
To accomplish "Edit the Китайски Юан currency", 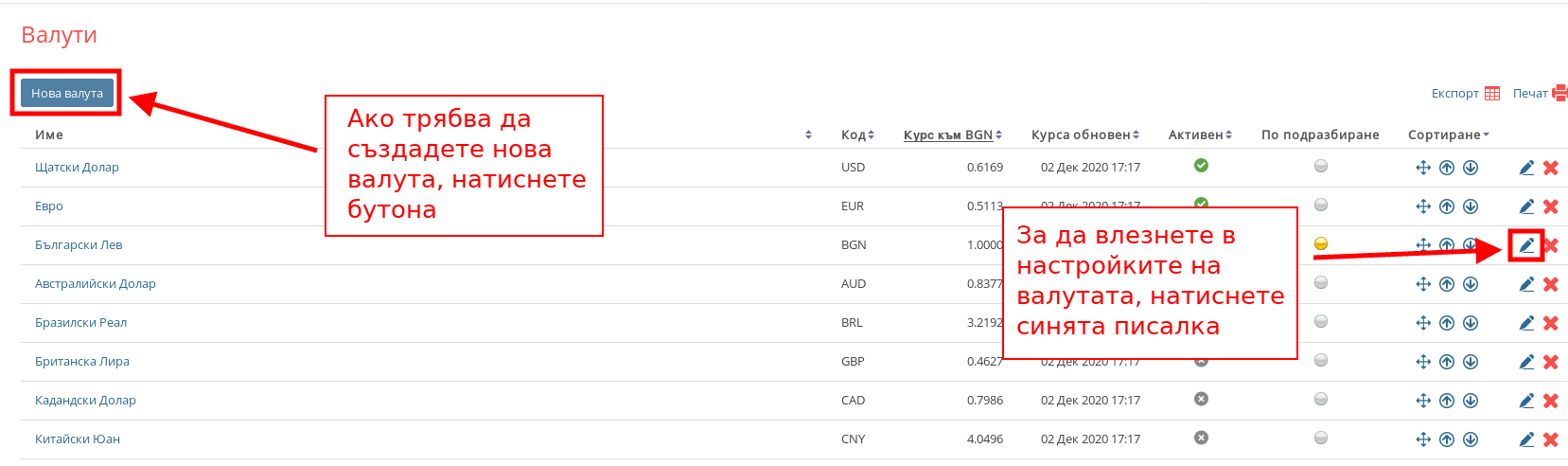I will (x=1526, y=439).
